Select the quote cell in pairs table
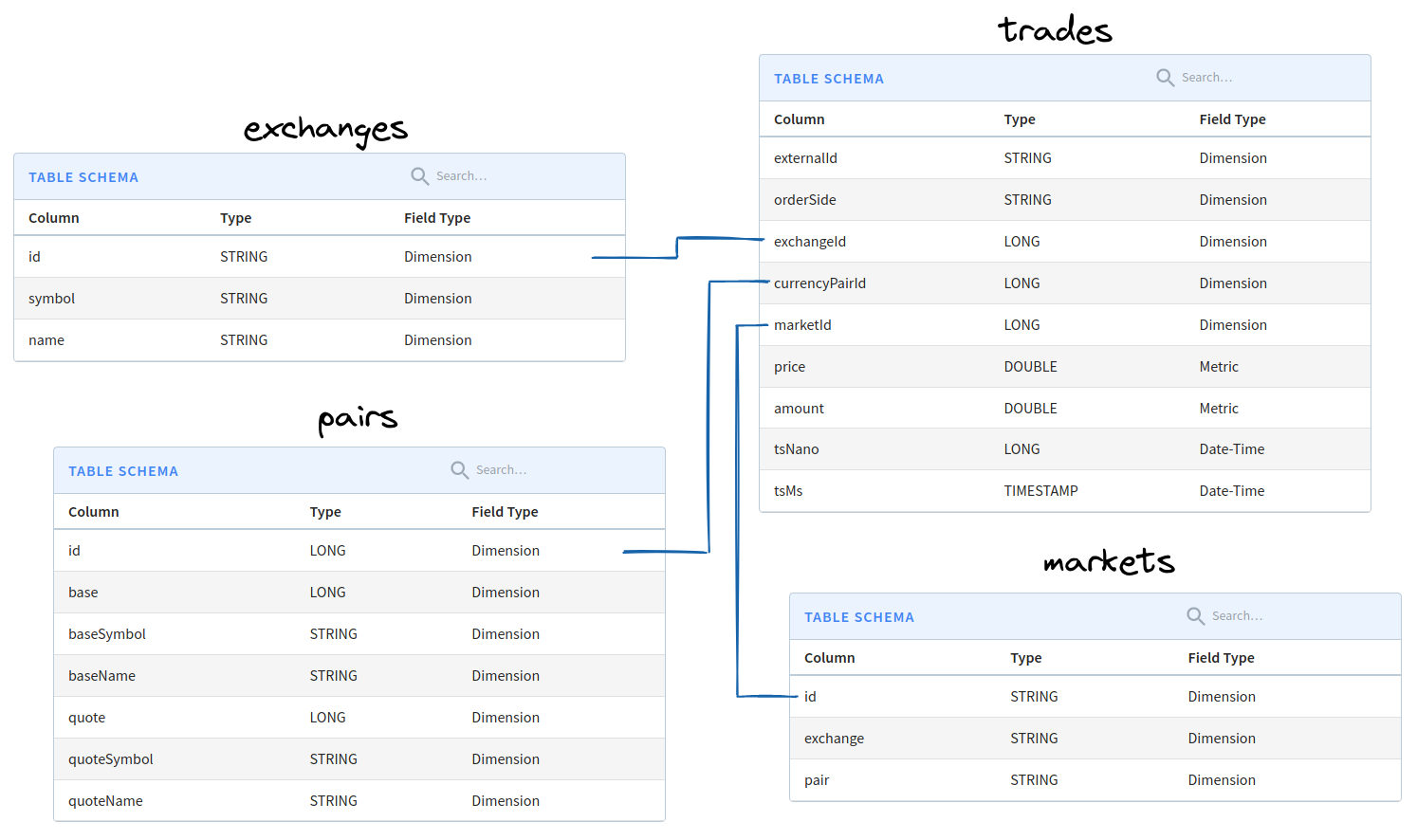Viewport: 1417px width, 840px height. [x=86, y=718]
